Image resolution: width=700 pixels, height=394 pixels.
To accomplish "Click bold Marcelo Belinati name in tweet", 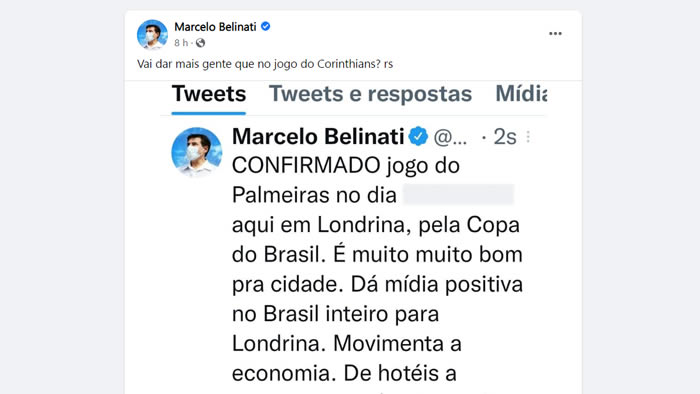I will click(x=318, y=137).
